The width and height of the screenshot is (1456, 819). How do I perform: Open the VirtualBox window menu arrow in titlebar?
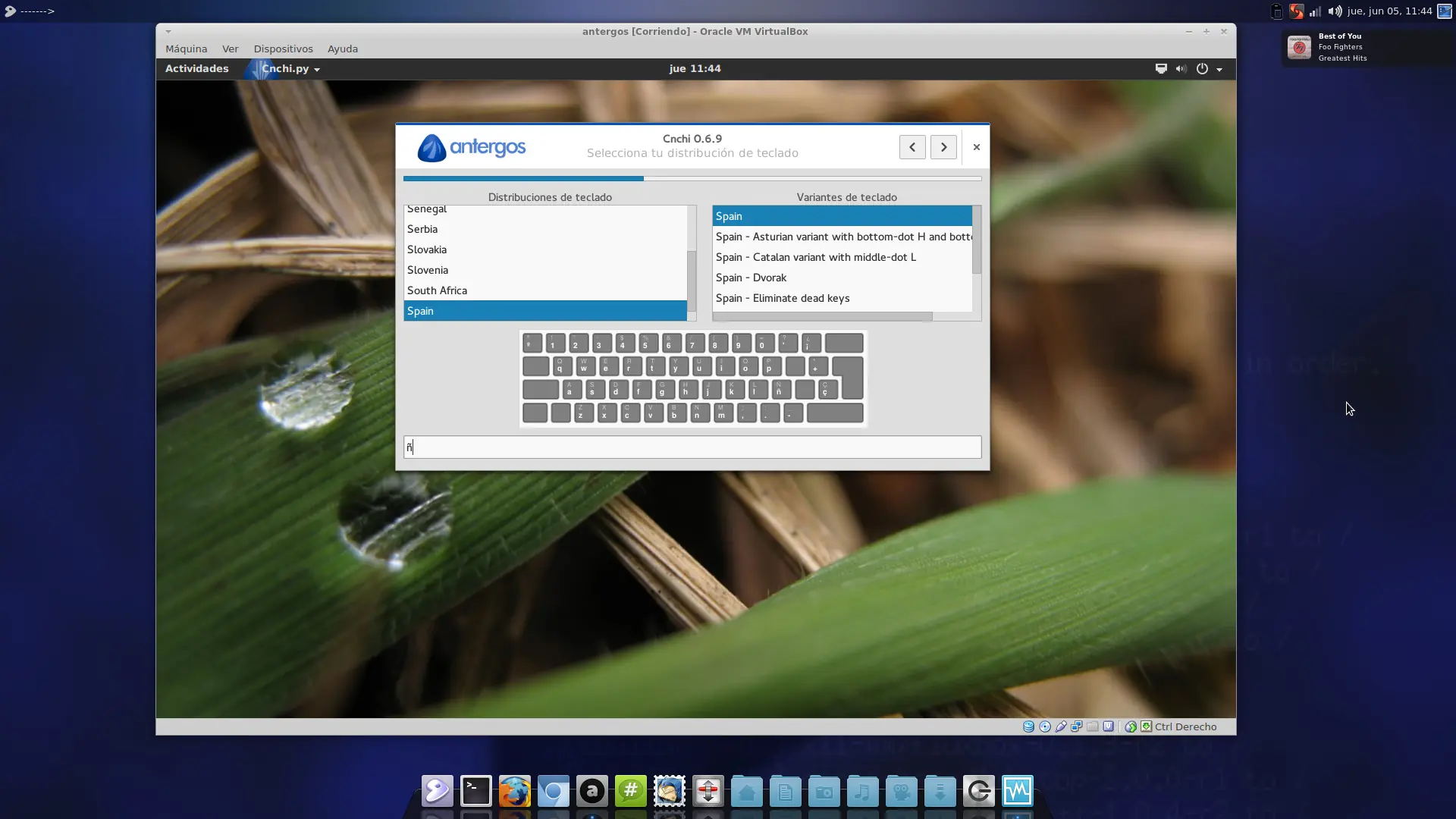168,31
